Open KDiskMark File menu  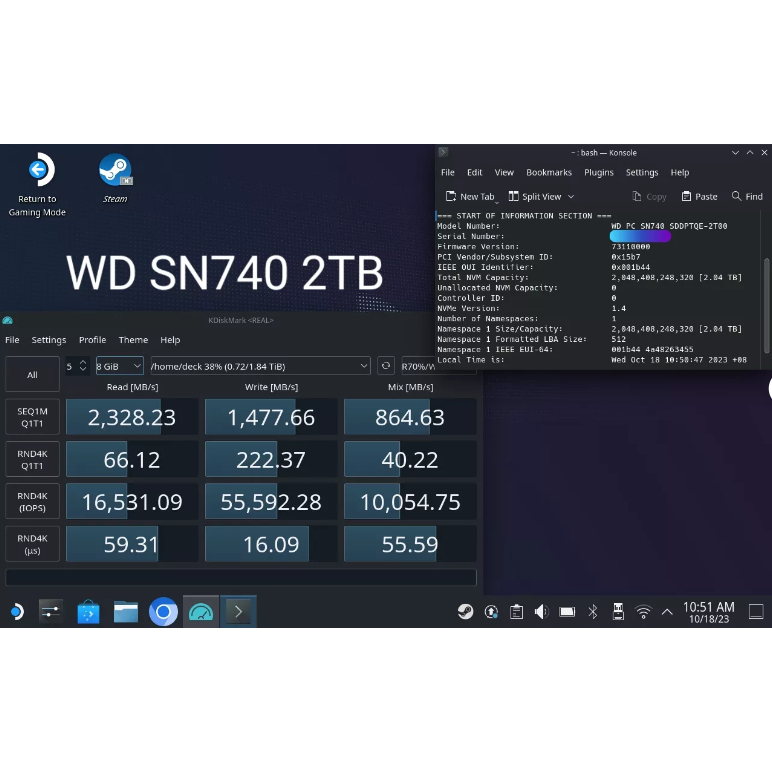tap(12, 340)
